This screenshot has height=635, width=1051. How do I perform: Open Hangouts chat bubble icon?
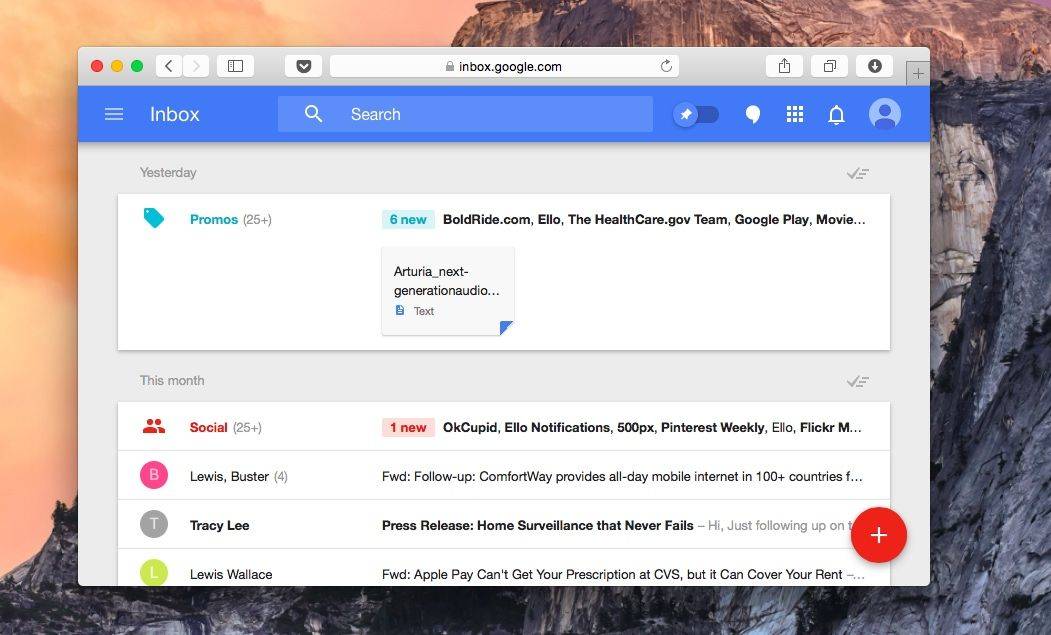tap(753, 115)
